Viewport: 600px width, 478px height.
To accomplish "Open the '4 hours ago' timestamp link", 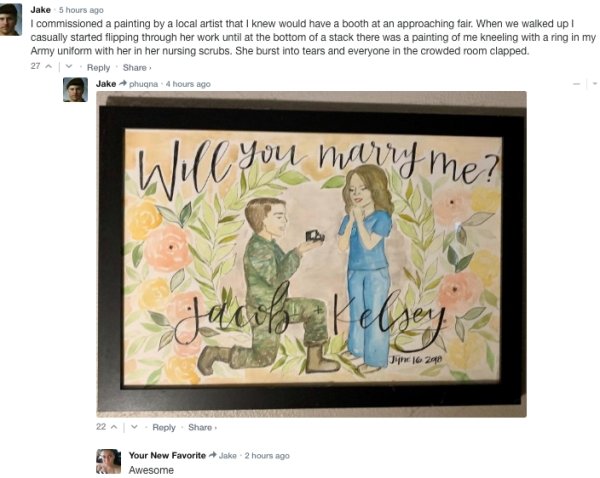I will (188, 84).
